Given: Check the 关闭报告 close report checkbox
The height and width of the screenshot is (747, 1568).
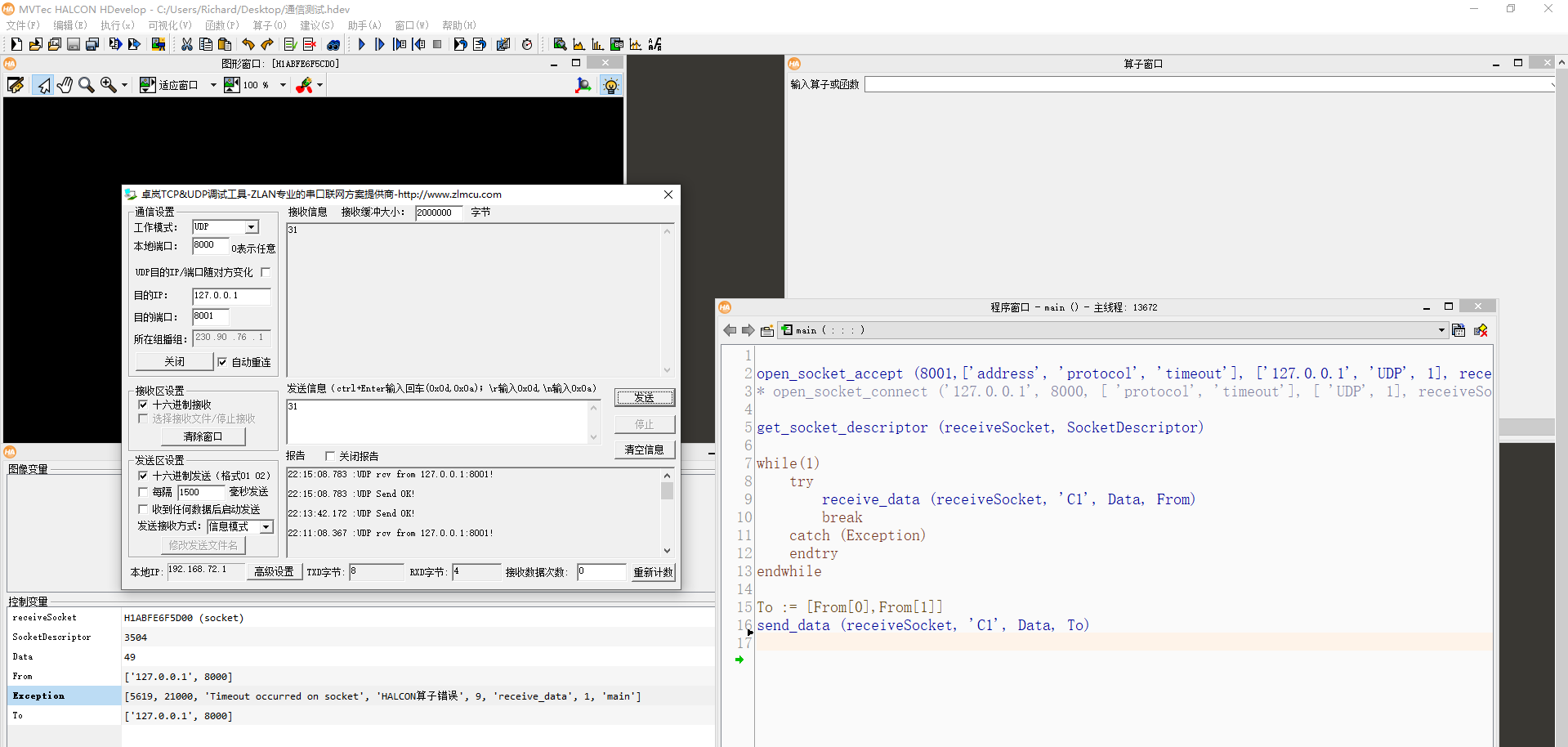Looking at the screenshot, I should click(330, 456).
